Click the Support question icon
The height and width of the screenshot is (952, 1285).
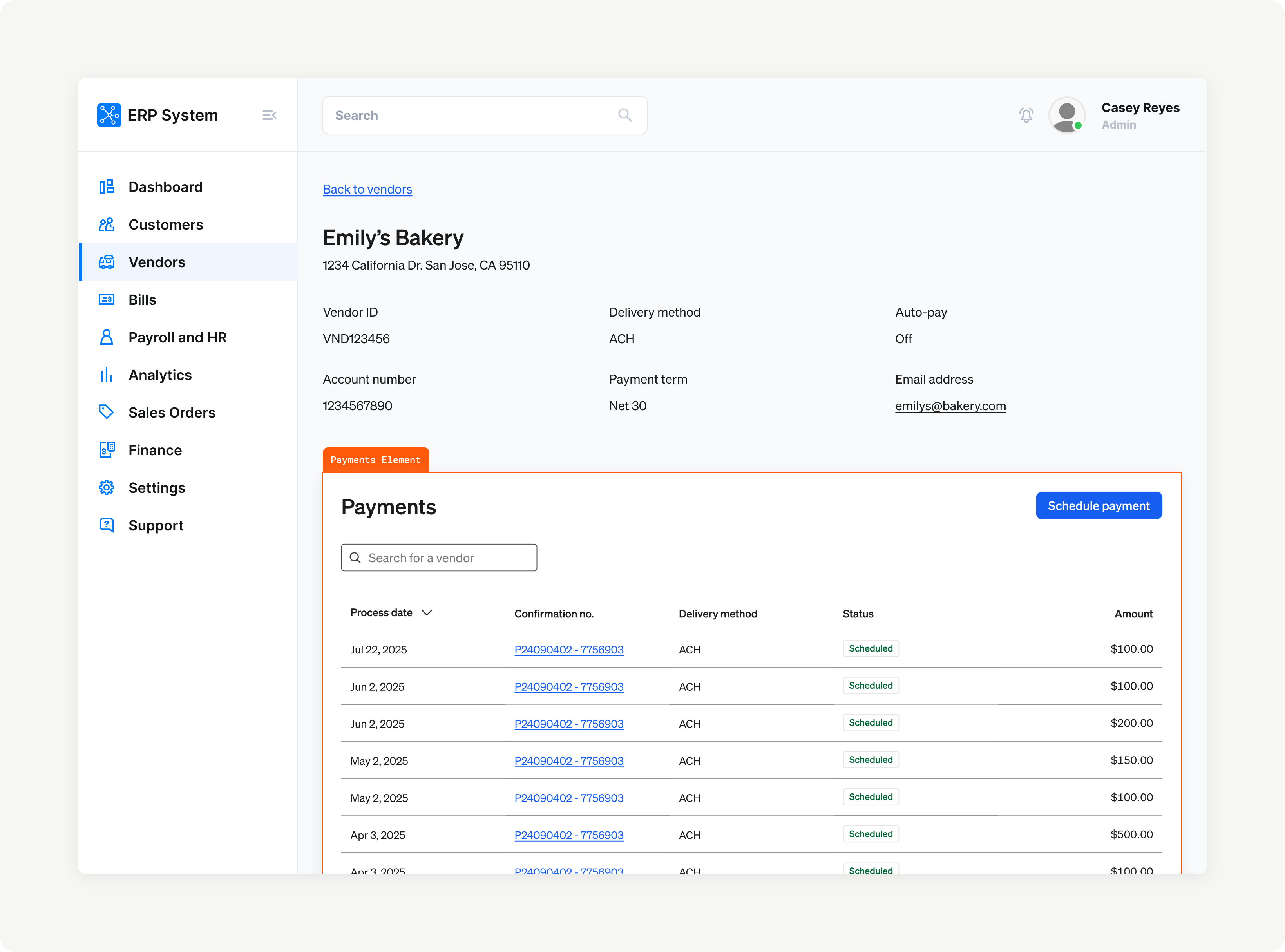tap(107, 525)
